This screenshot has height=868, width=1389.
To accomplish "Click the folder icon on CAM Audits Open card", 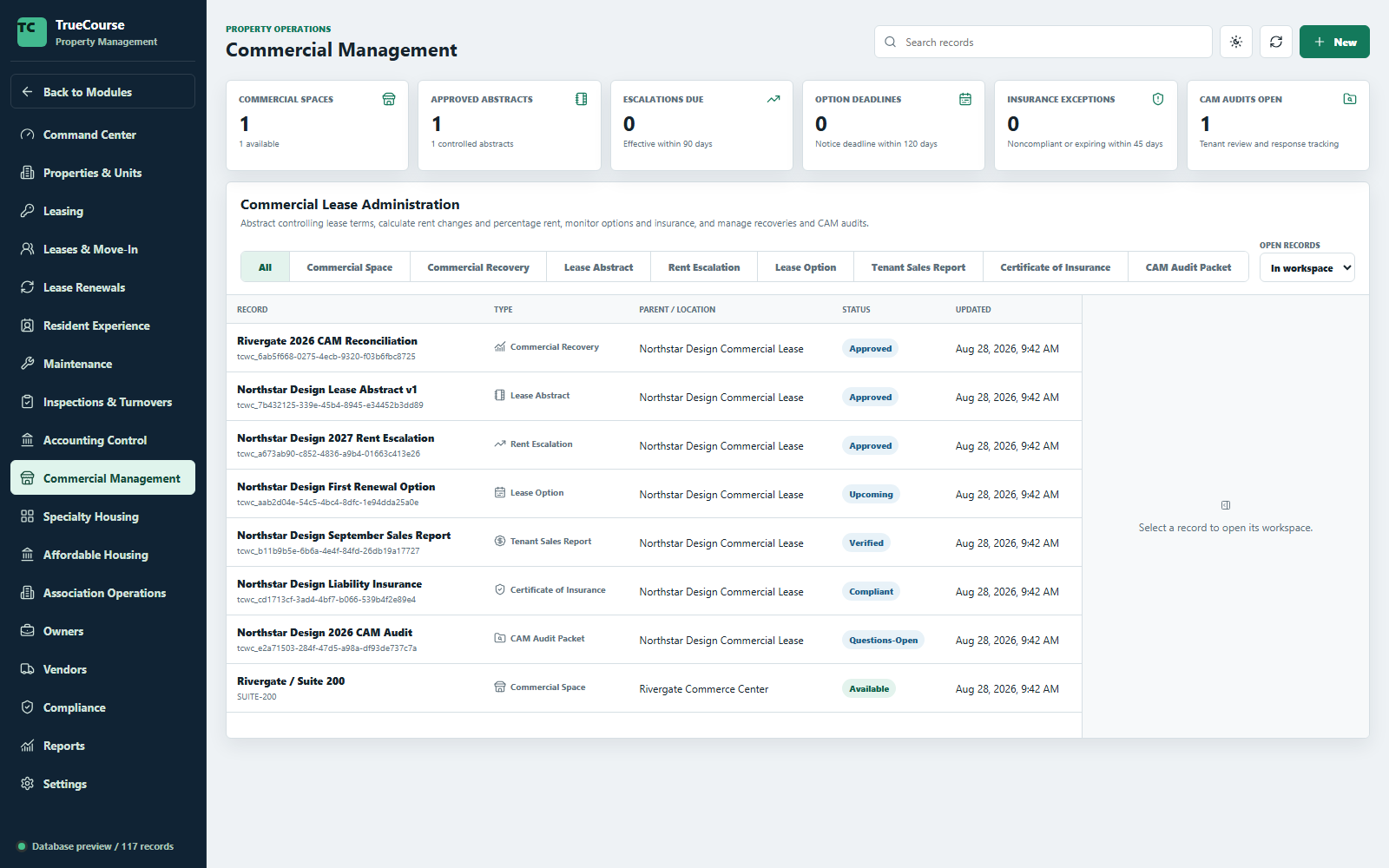I will pyautogui.click(x=1350, y=99).
